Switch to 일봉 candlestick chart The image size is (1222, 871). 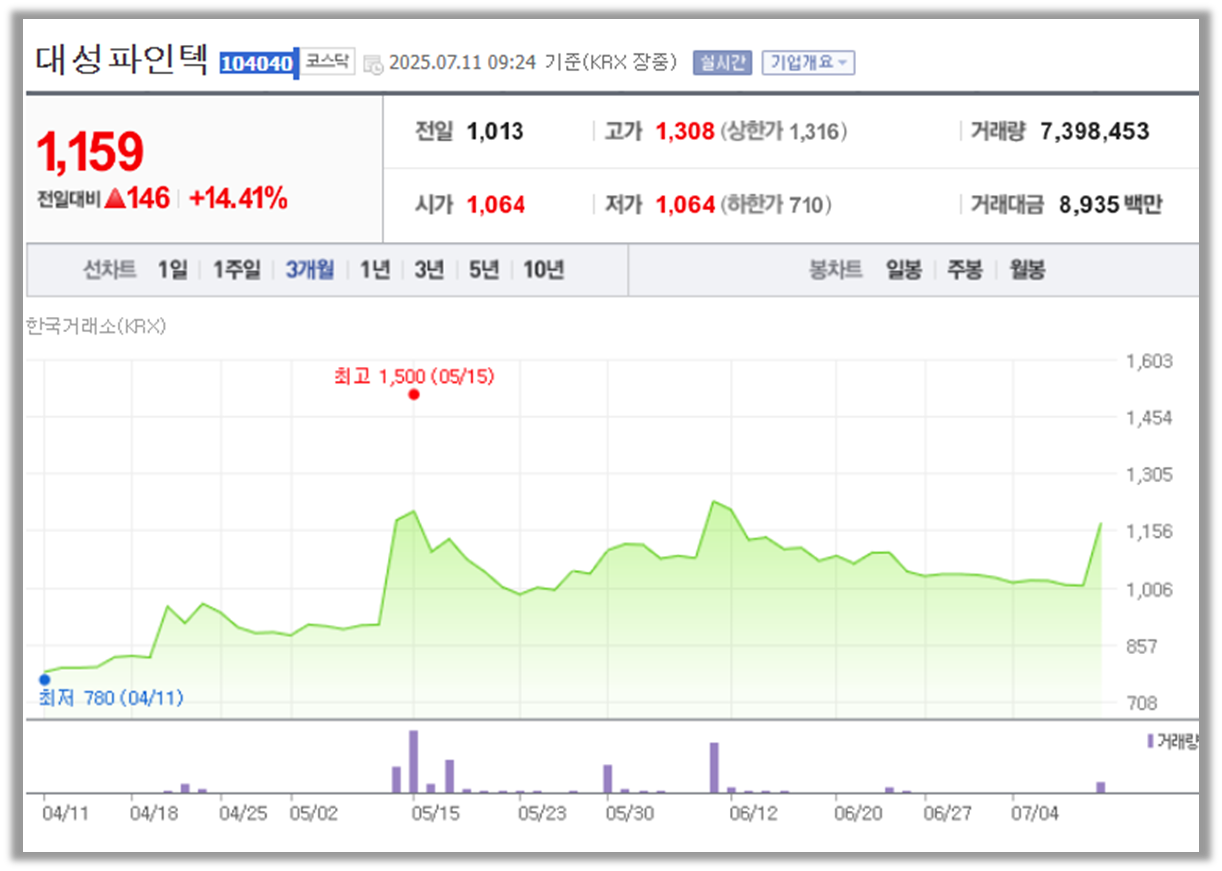pos(904,269)
